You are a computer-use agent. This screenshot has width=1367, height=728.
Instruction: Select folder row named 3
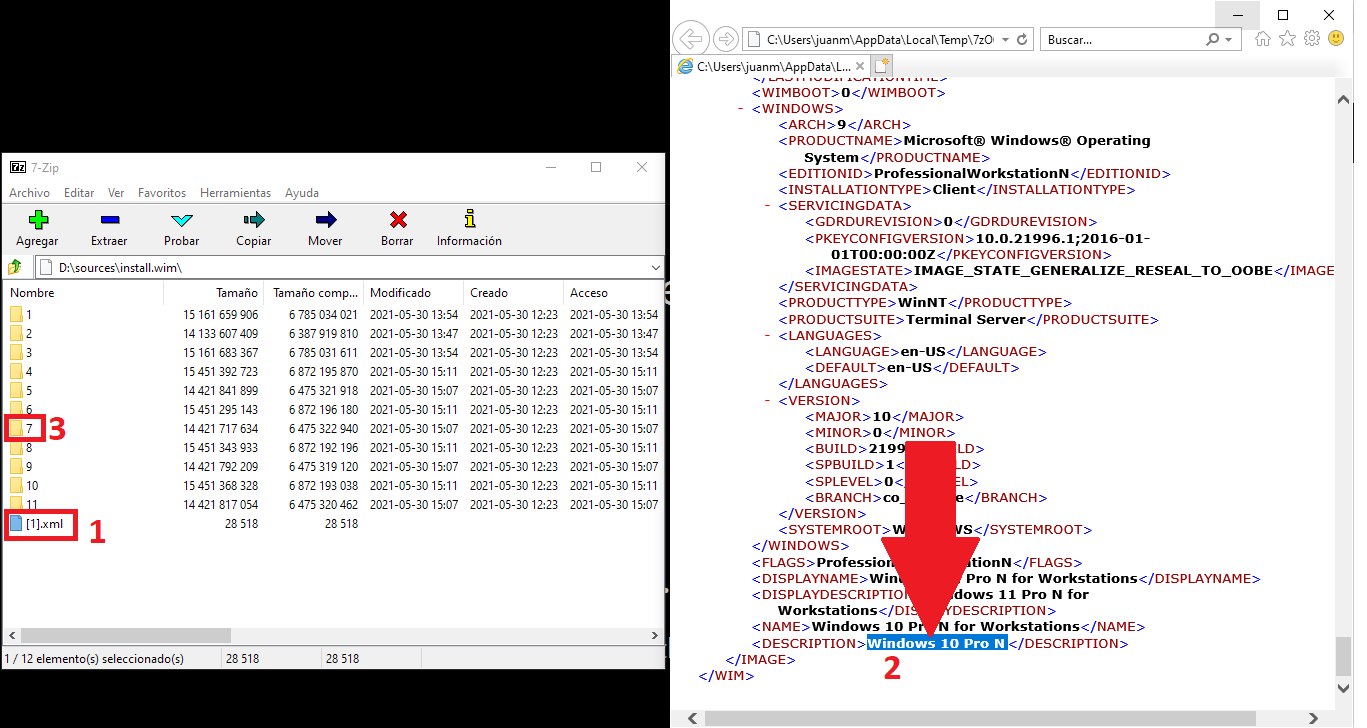[334, 352]
